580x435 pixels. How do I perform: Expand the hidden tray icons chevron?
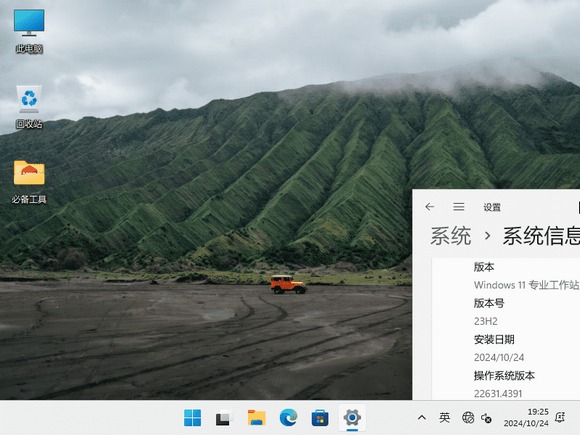[422, 418]
